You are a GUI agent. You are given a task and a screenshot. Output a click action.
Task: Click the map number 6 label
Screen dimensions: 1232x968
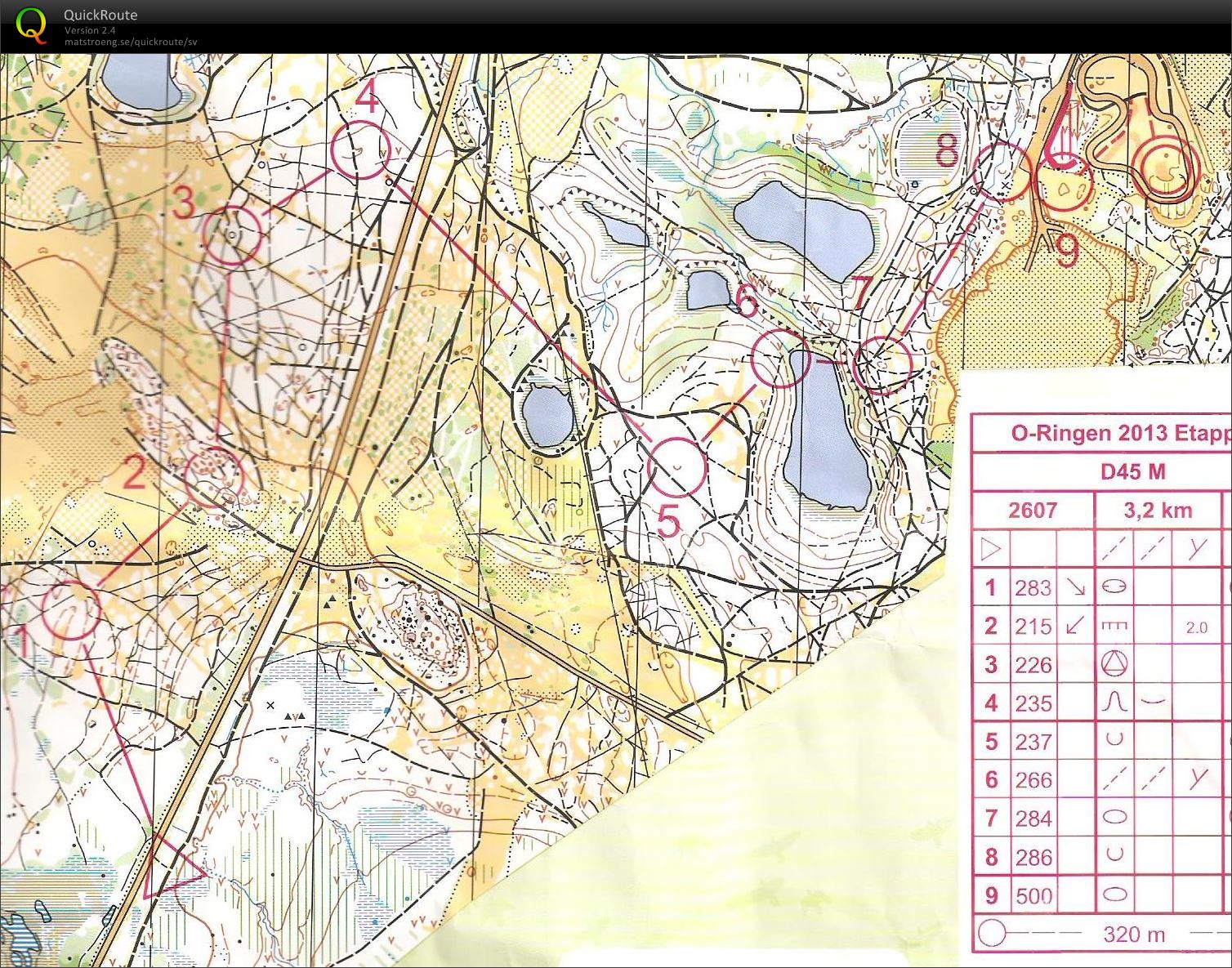tap(747, 301)
